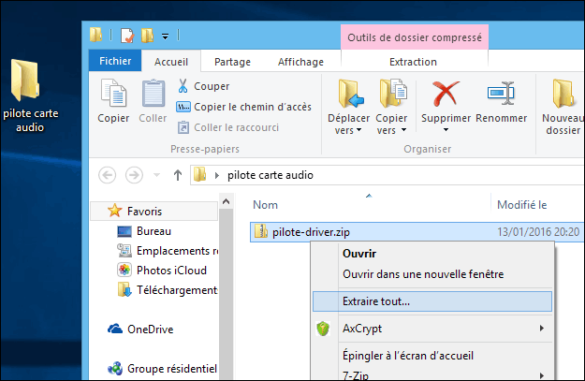Click the red Supprimer icon
585x381 pixels.
coord(445,94)
